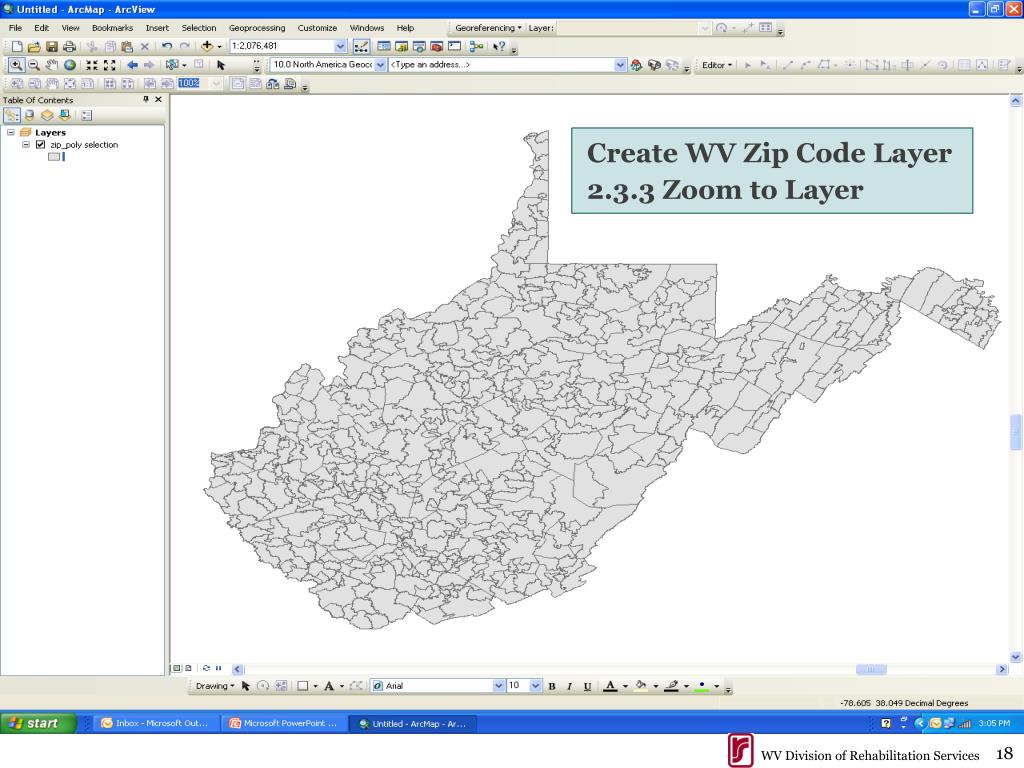1024x768 pixels.
Task: Switch to Data View button at map bottom
Action: click(x=176, y=668)
